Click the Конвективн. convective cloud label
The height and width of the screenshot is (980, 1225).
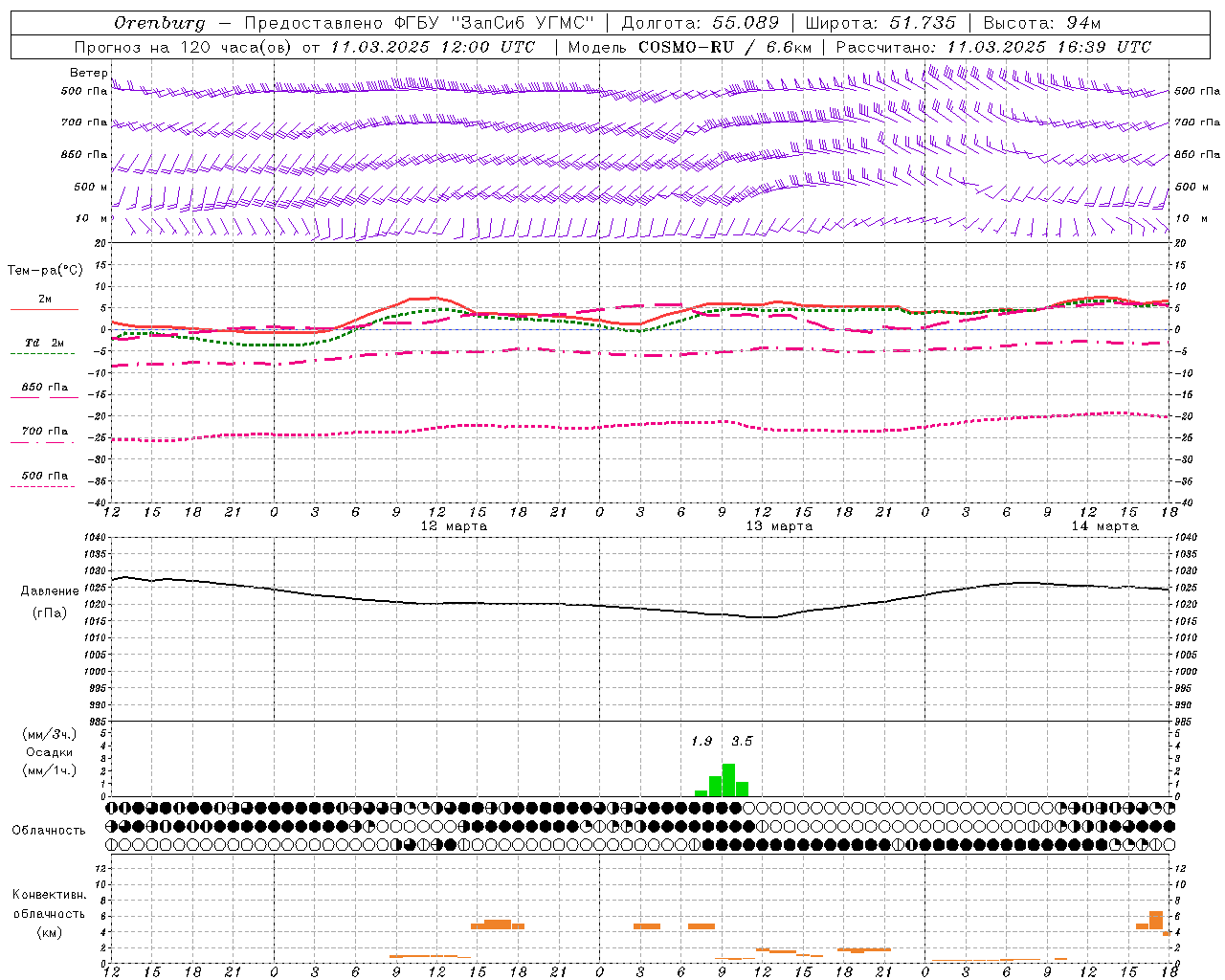click(50, 895)
